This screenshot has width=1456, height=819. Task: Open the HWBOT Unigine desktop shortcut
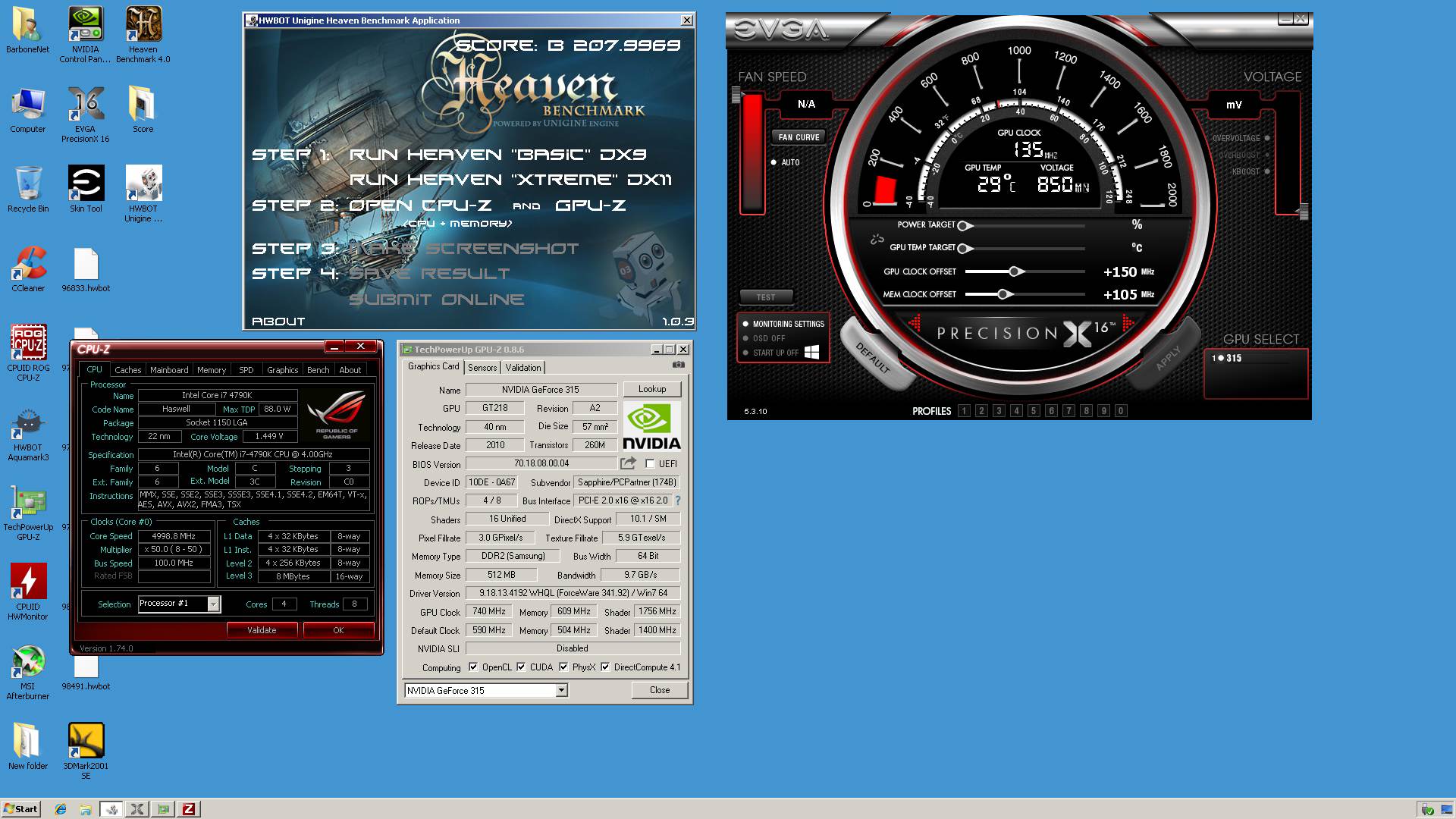[143, 194]
